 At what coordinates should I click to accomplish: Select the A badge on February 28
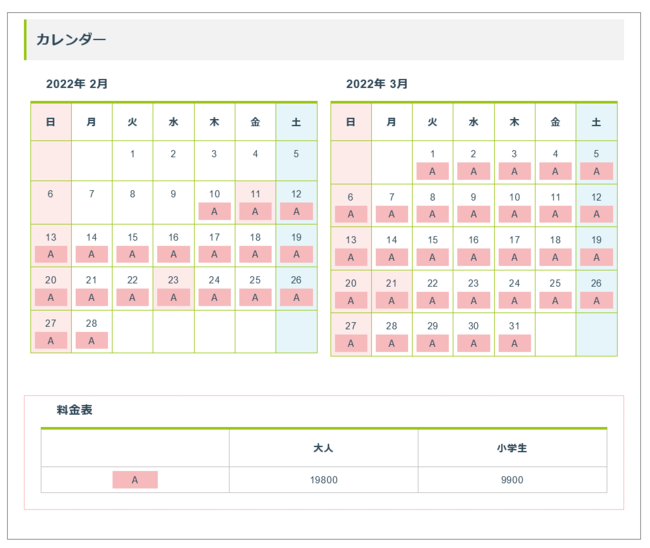coord(91,341)
